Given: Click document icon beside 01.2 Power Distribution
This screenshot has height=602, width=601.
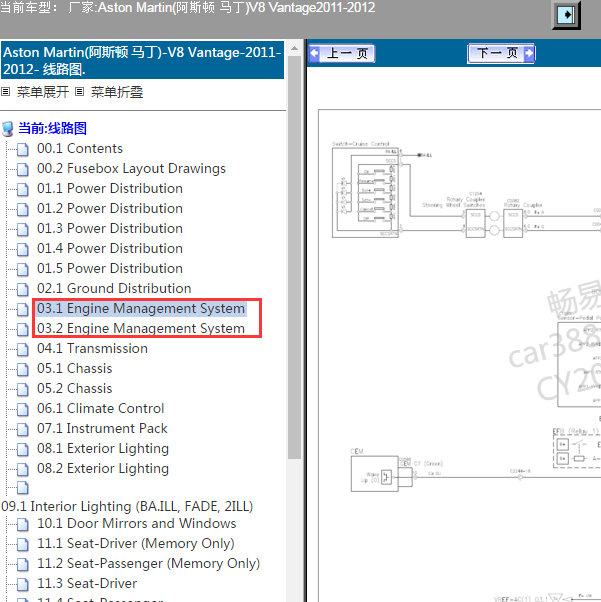Looking at the screenshot, I should 23,209.
